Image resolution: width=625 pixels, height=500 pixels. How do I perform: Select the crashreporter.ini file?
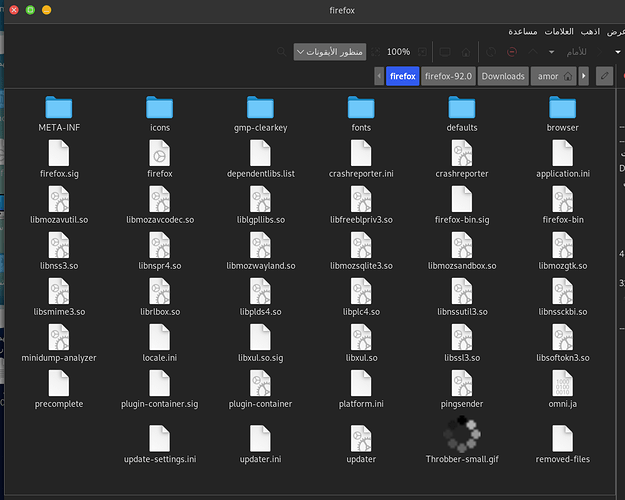tap(361, 154)
